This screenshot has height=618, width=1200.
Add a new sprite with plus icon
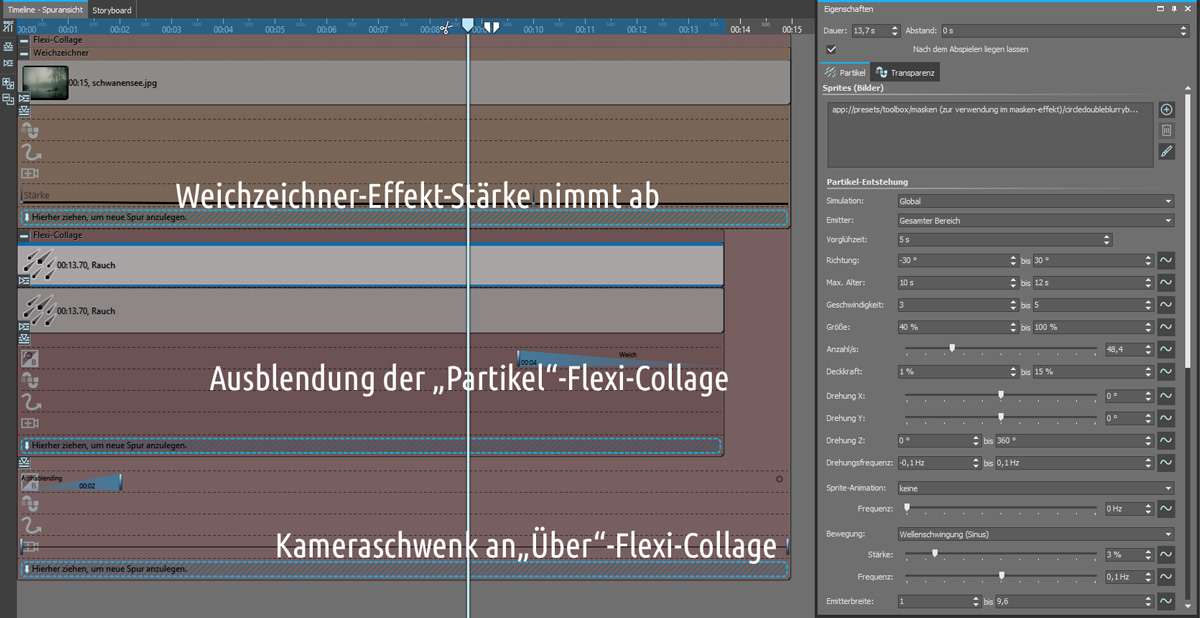pyautogui.click(x=1166, y=110)
